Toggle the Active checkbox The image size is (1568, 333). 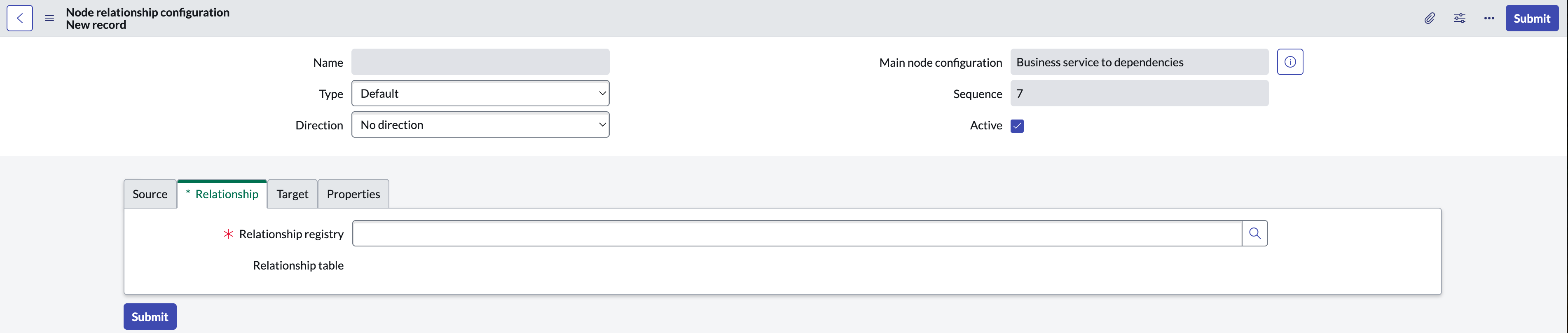click(1017, 126)
